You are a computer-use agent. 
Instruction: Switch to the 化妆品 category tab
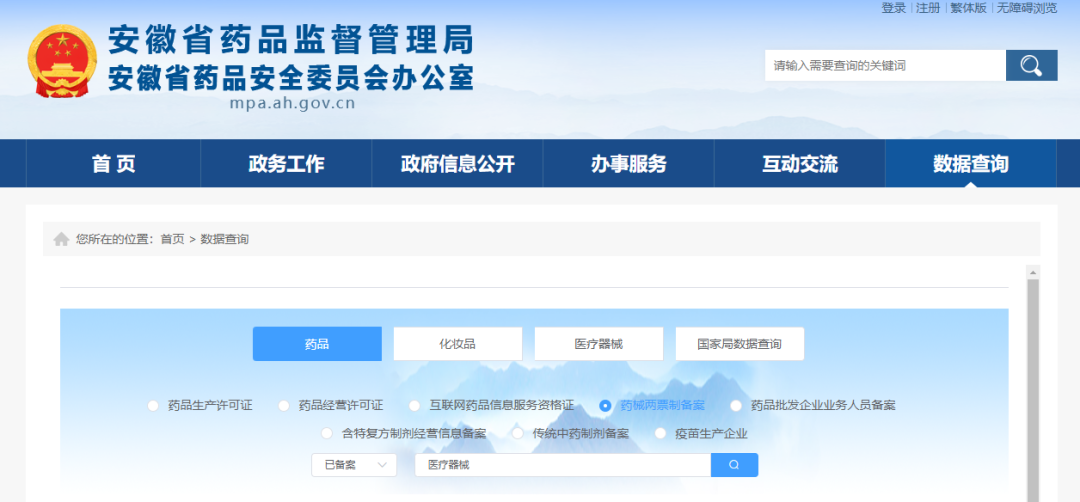tap(457, 344)
